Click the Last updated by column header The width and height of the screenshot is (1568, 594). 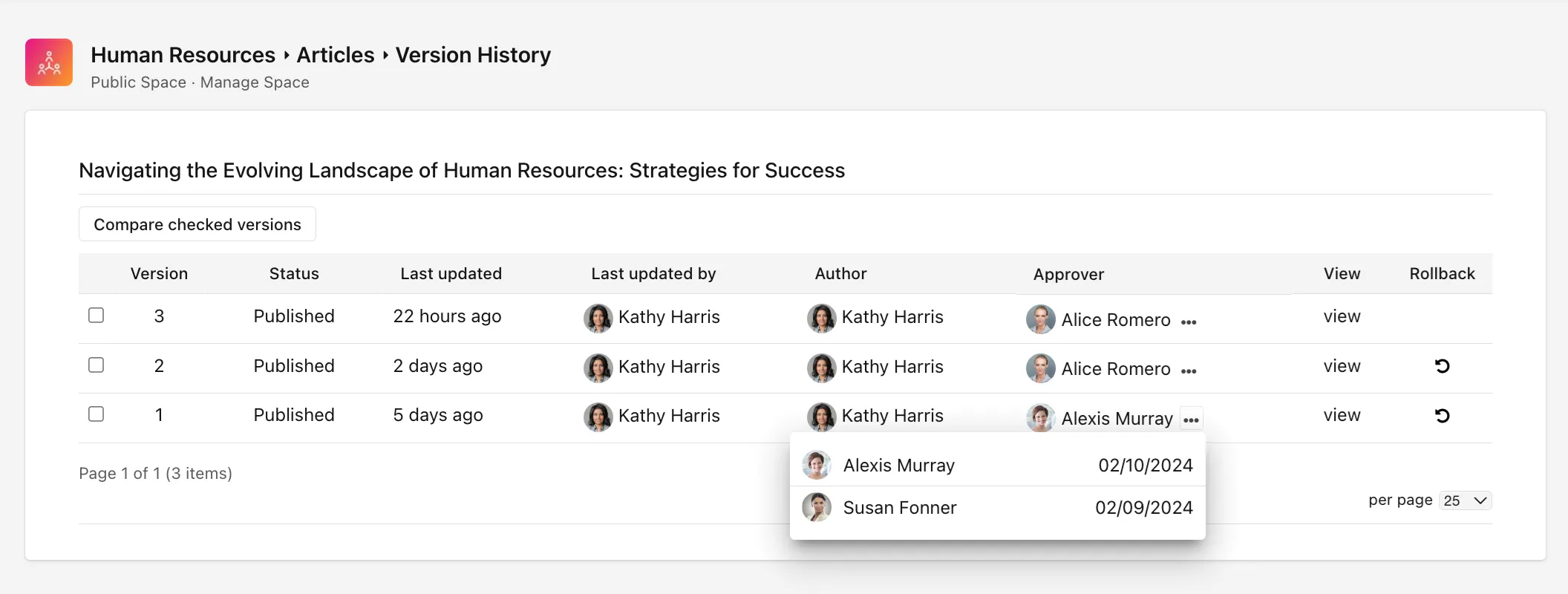click(x=653, y=273)
